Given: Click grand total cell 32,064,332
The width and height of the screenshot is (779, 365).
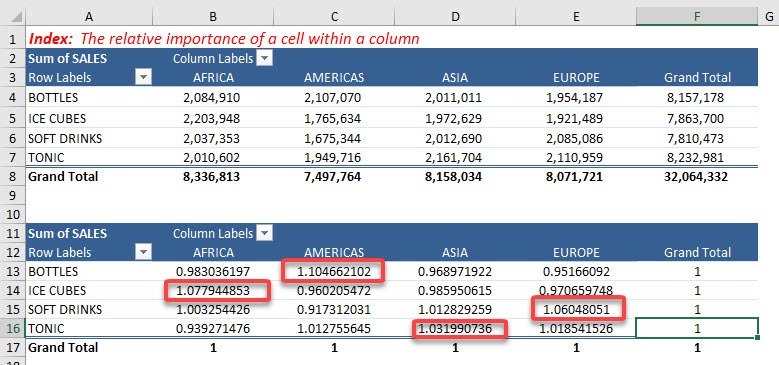Looking at the screenshot, I should point(696,176).
